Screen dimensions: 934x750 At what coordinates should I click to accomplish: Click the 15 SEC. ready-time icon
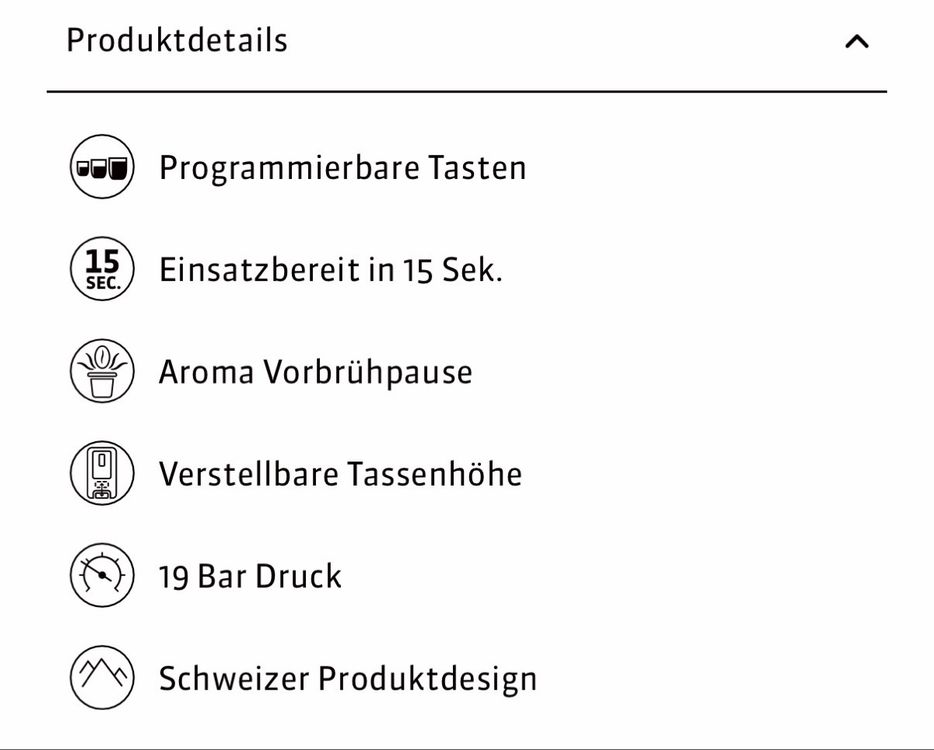pyautogui.click(x=102, y=269)
